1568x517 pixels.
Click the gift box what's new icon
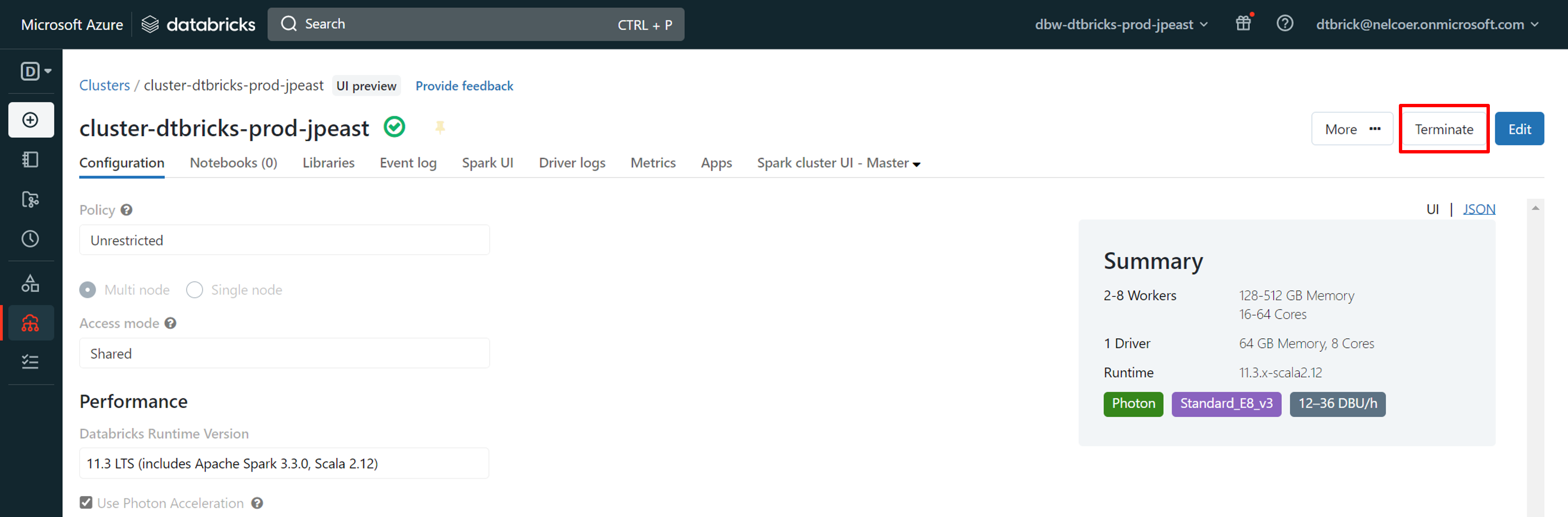point(1243,24)
